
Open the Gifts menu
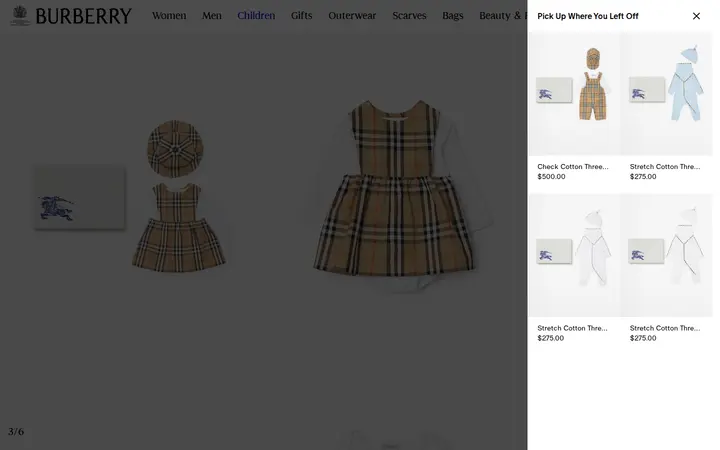click(302, 16)
